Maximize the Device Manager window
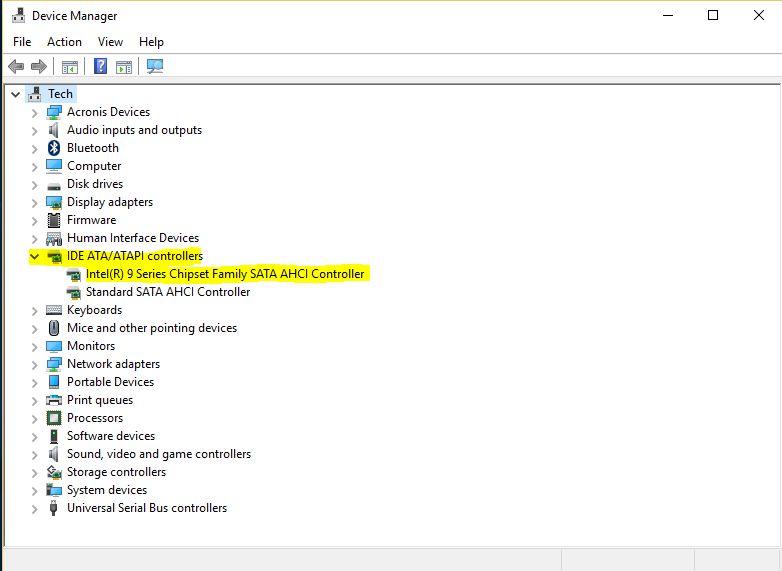The width and height of the screenshot is (782, 571). (x=713, y=15)
